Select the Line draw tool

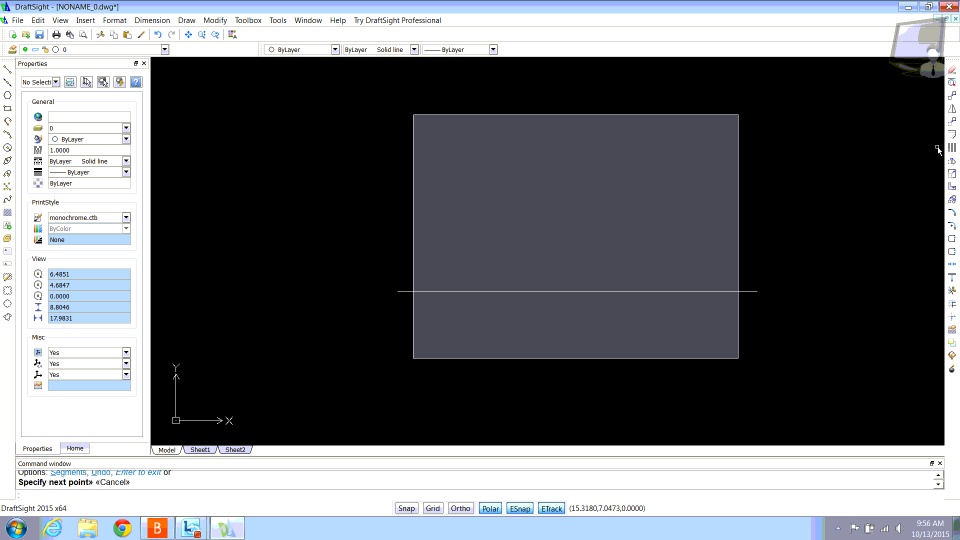click(7, 69)
